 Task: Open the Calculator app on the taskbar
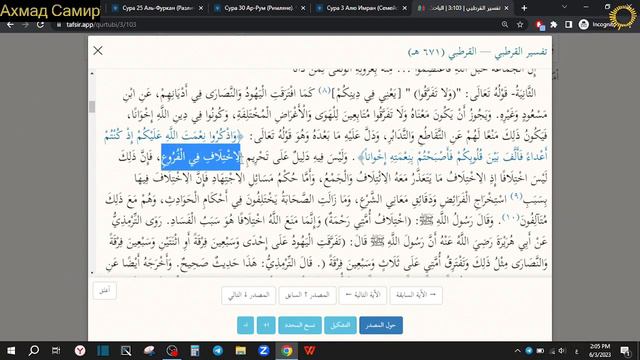(195, 351)
